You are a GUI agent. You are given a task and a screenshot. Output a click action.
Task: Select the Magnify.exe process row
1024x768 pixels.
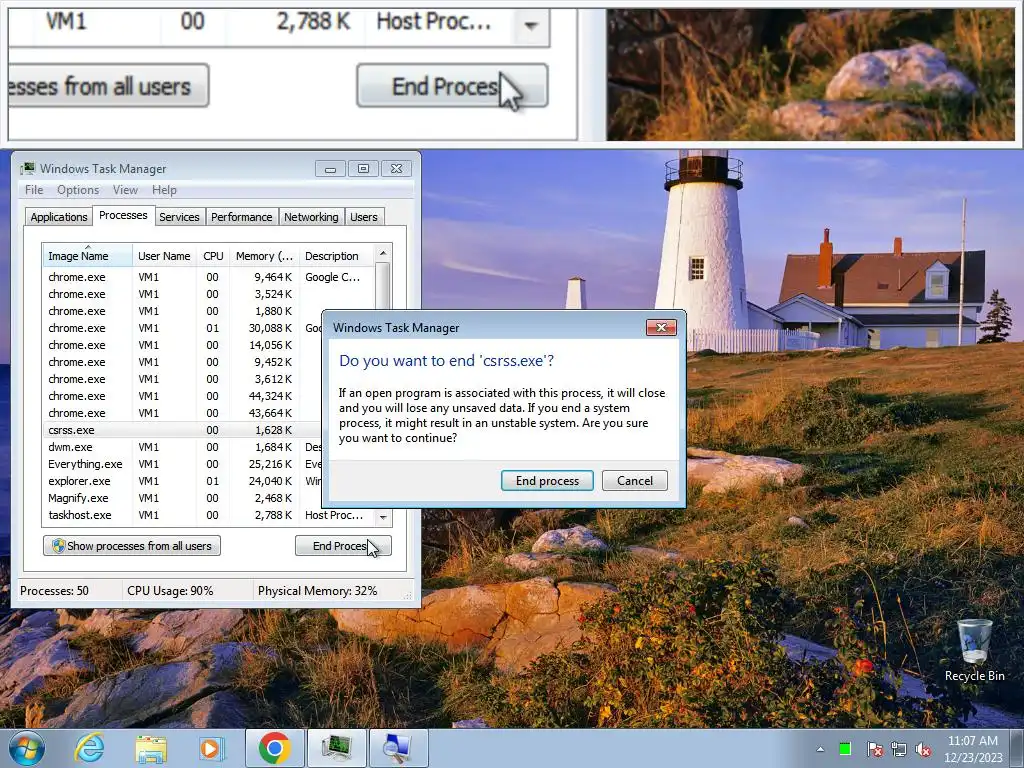click(x=183, y=498)
